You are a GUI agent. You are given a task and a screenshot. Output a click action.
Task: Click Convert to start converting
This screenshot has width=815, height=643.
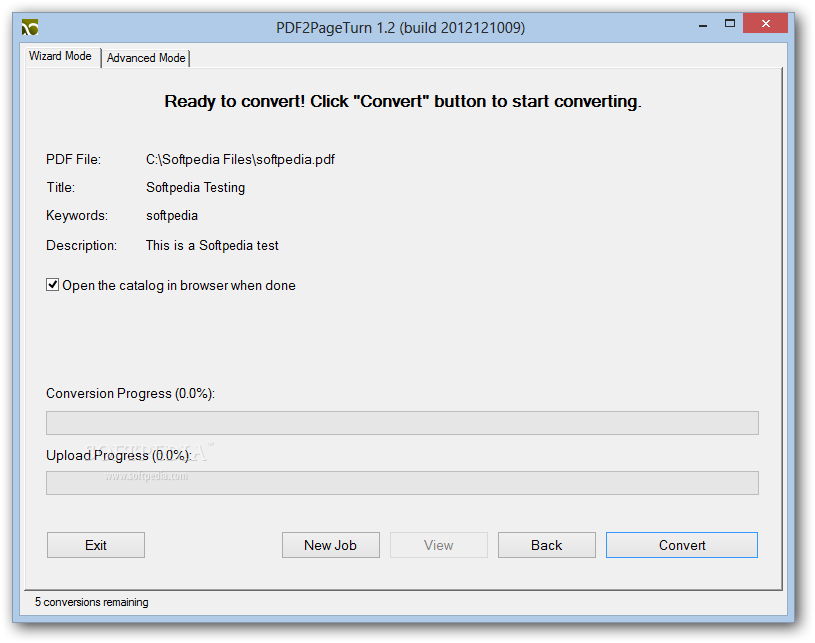[x=682, y=545]
